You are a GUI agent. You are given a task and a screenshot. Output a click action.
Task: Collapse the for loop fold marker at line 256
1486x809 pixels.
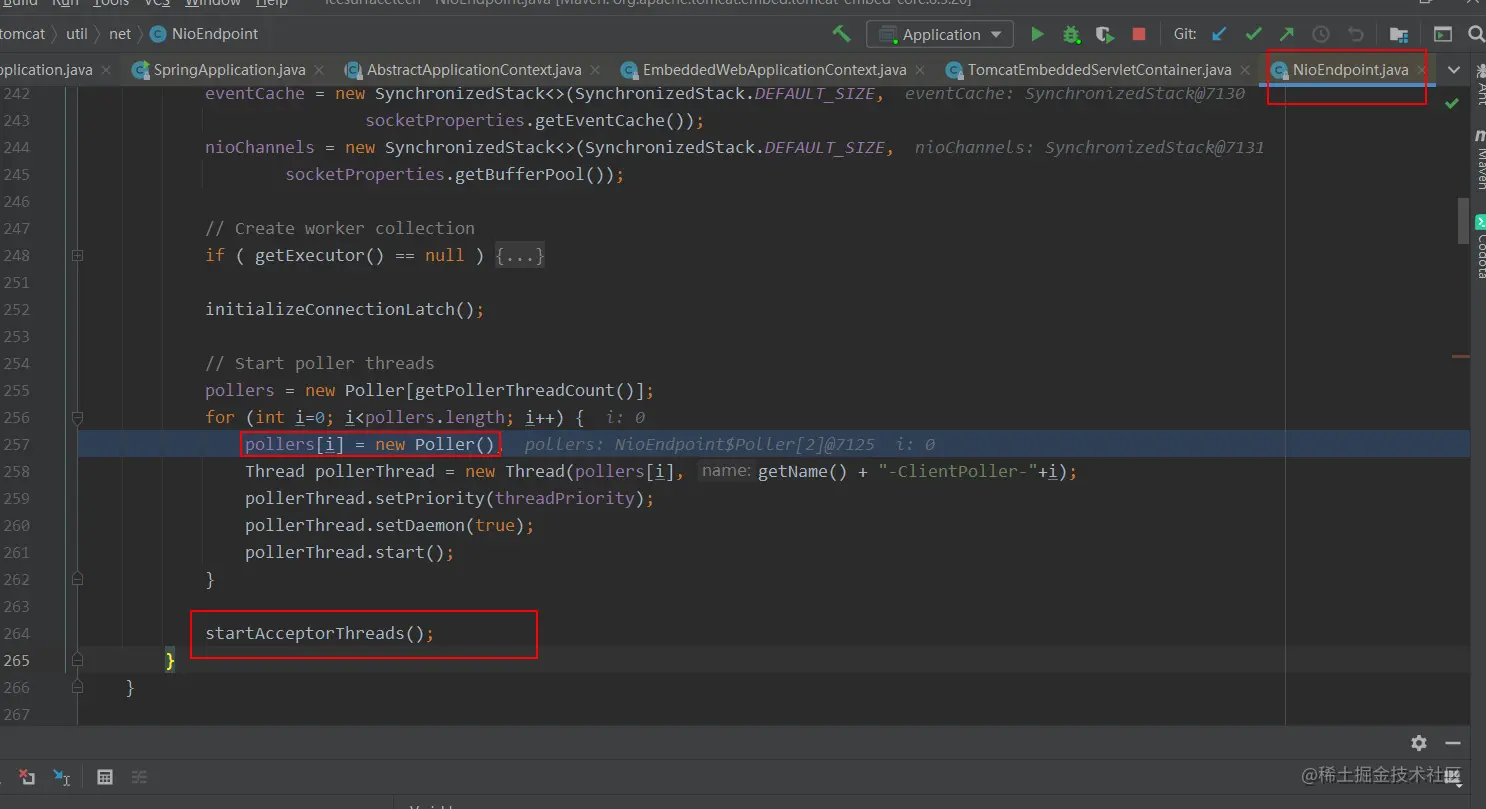pos(77,418)
